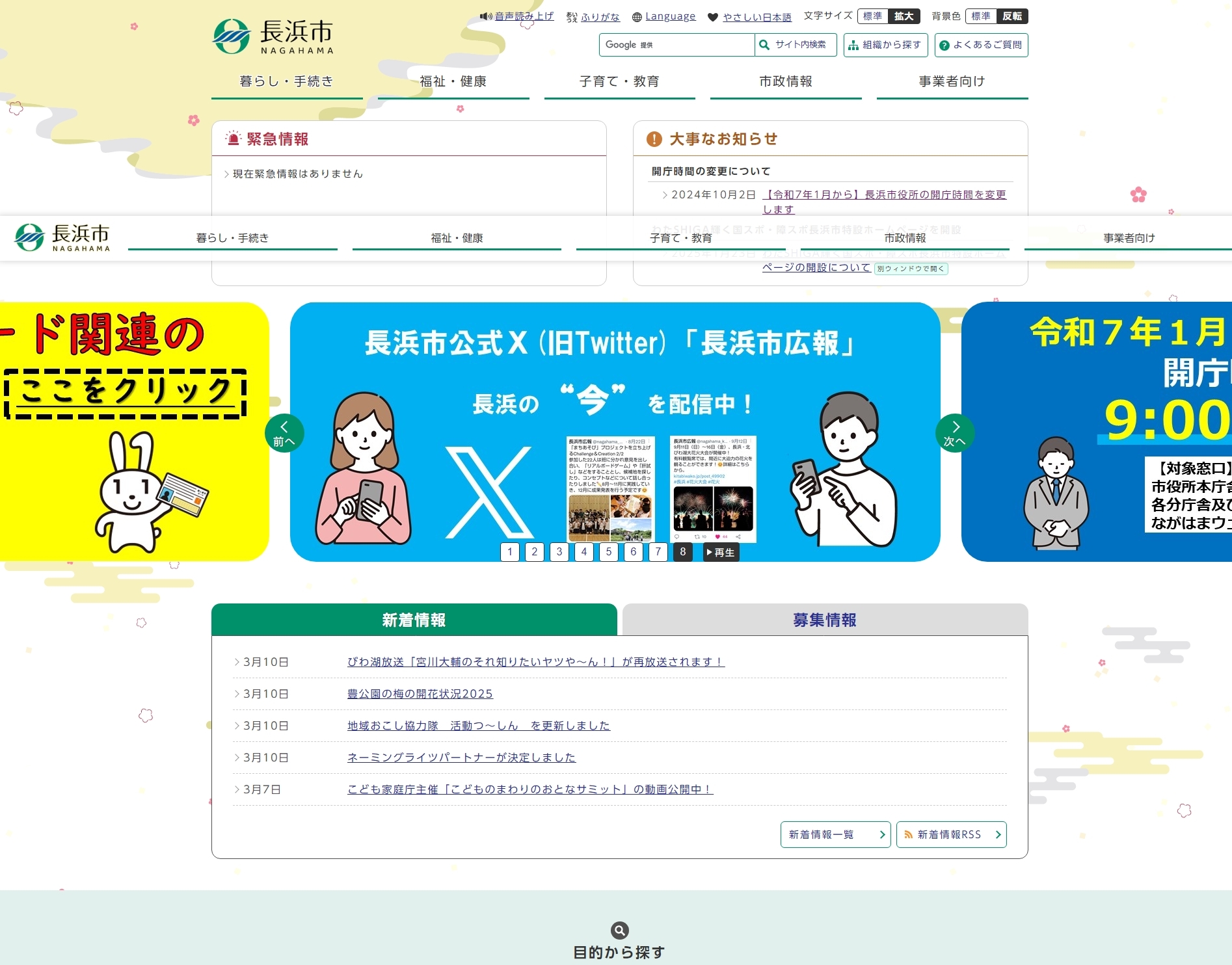Click the 音声読み上げ speaker icon
Screen dimensions: 1232x965
(487, 16)
